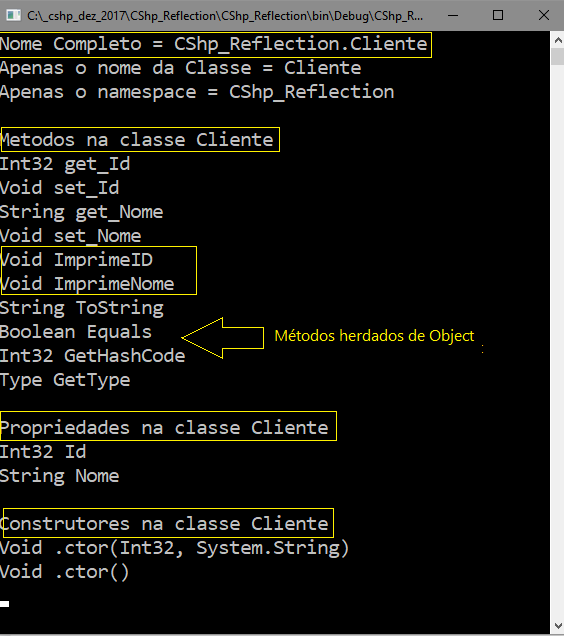The height and width of the screenshot is (636, 564).
Task: Click the window title path text
Action: click(x=225, y=16)
